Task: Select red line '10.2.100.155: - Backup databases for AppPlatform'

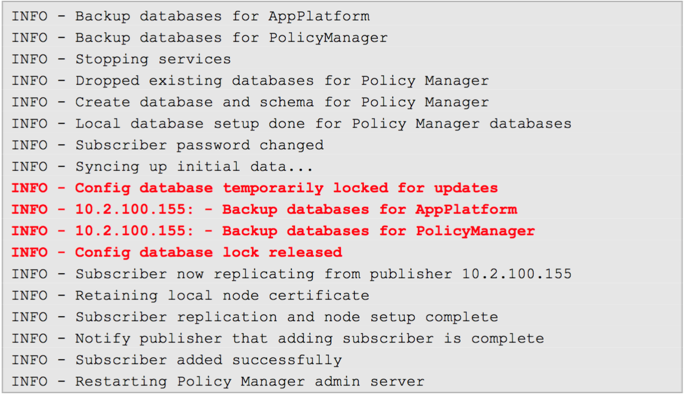Action: 264,210
